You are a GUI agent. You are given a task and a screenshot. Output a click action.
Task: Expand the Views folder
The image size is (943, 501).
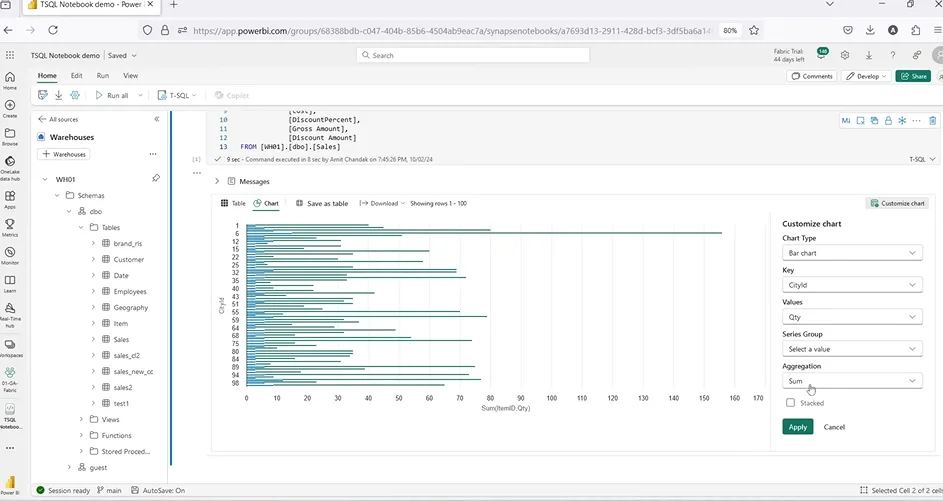[x=81, y=419]
